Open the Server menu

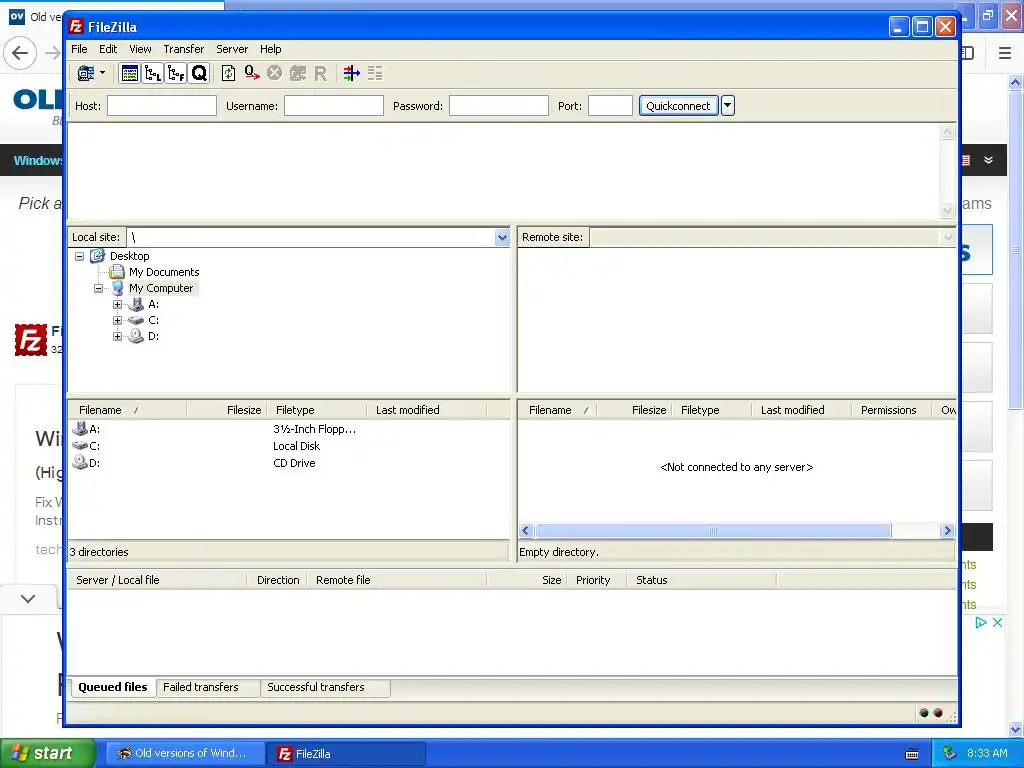tap(232, 49)
